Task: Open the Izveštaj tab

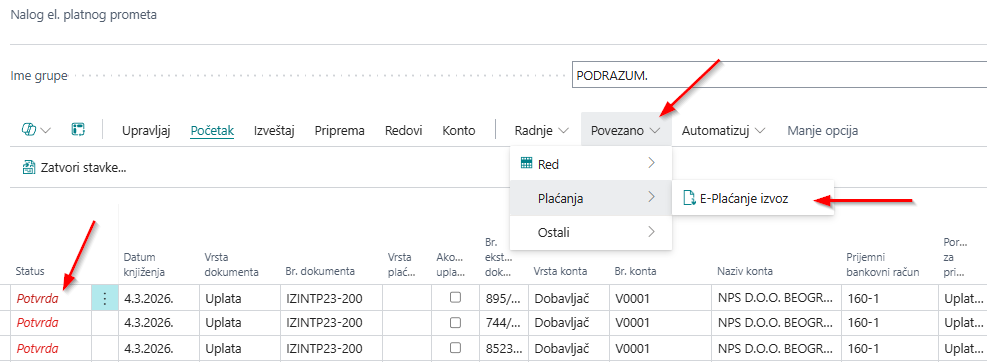Action: pos(274,130)
